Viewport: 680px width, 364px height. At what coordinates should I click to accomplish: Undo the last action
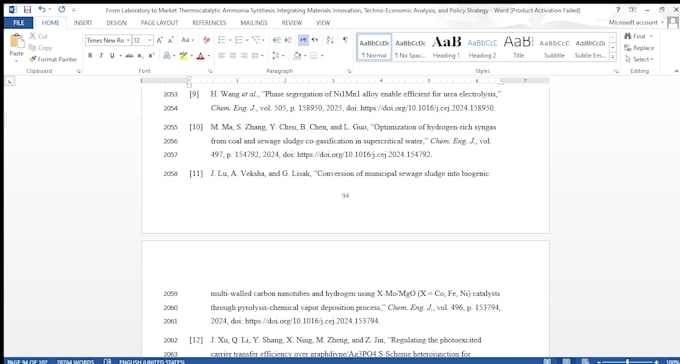coord(42,10)
